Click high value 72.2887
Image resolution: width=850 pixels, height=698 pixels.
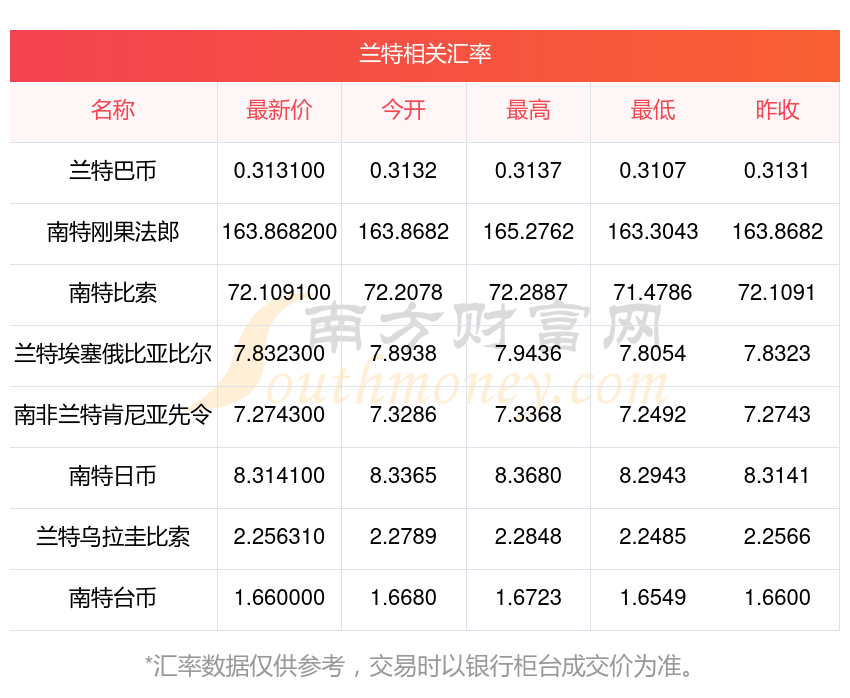pos(528,293)
